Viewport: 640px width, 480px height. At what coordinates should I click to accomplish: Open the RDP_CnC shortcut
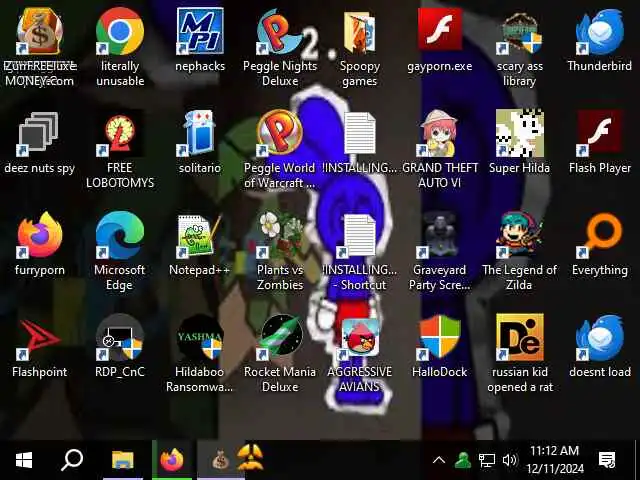(120, 338)
